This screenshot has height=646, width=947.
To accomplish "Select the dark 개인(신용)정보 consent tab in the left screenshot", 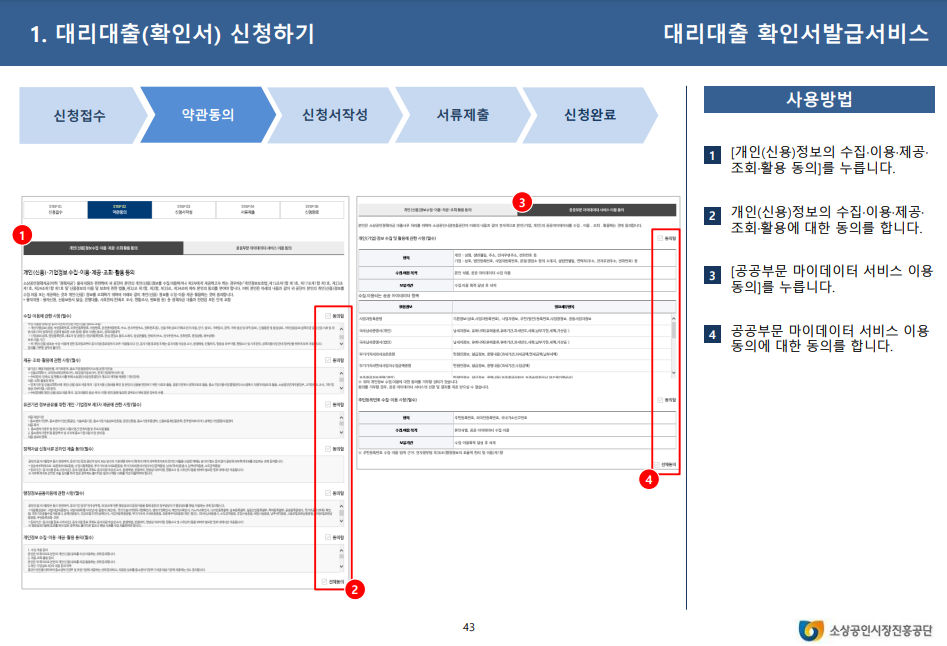I will 103,248.
